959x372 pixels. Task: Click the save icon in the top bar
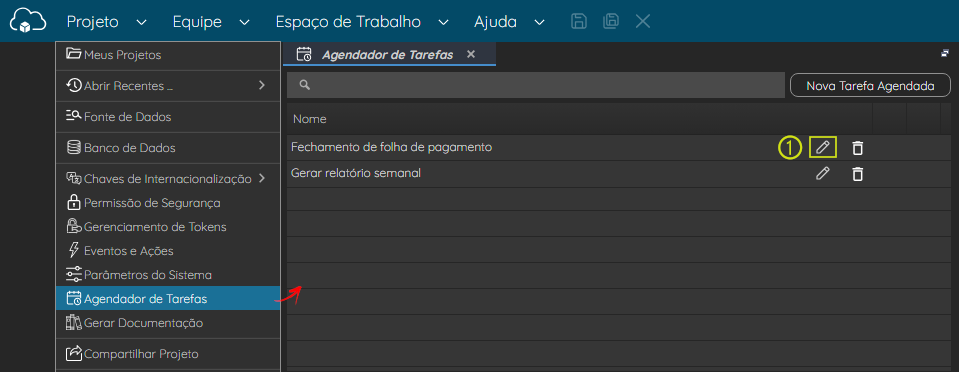(578, 21)
